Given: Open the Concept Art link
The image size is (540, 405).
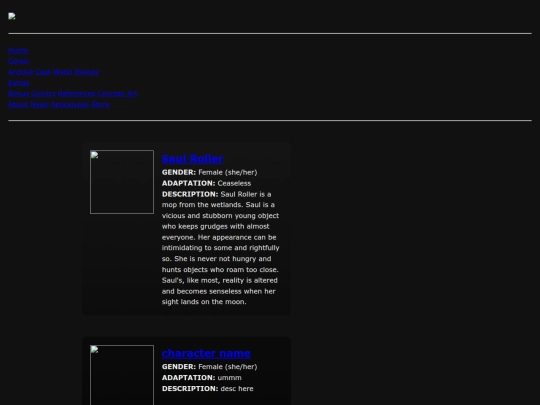Looking at the screenshot, I should pyautogui.click(x=117, y=94).
